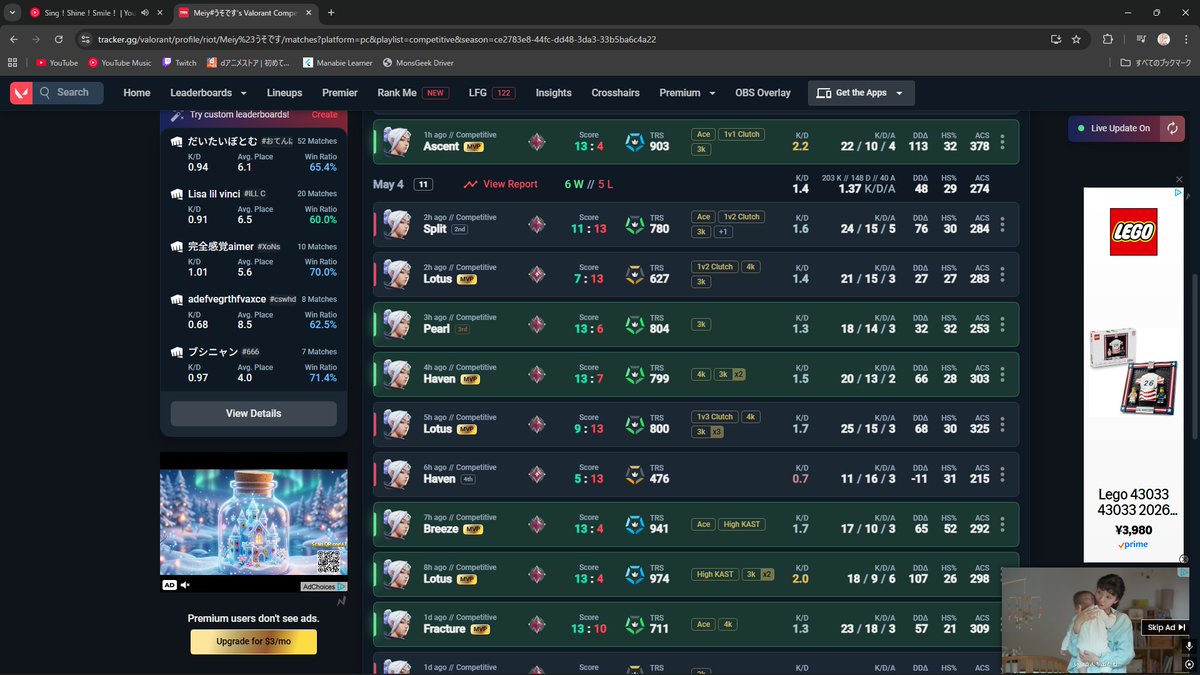Open the Twitch bookmark
This screenshot has width=1200, height=675.
[179, 62]
